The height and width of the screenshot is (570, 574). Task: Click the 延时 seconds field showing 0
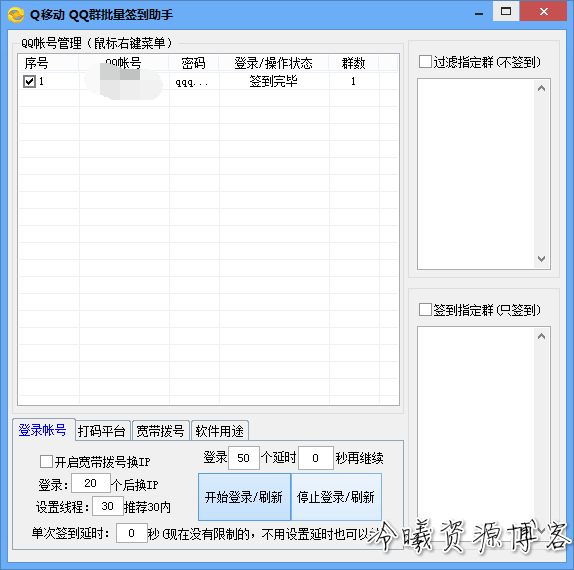point(316,458)
